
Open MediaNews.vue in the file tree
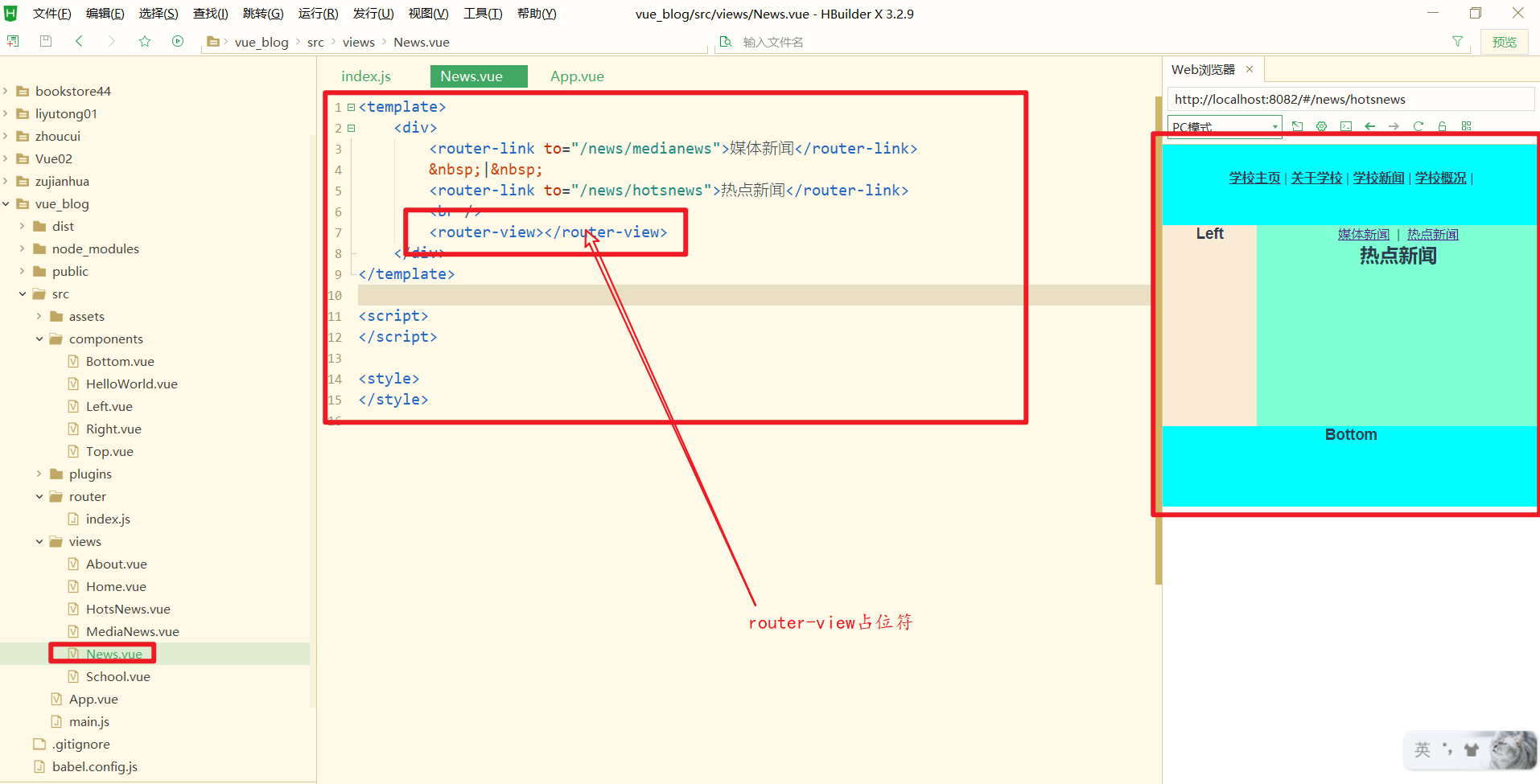click(x=133, y=631)
